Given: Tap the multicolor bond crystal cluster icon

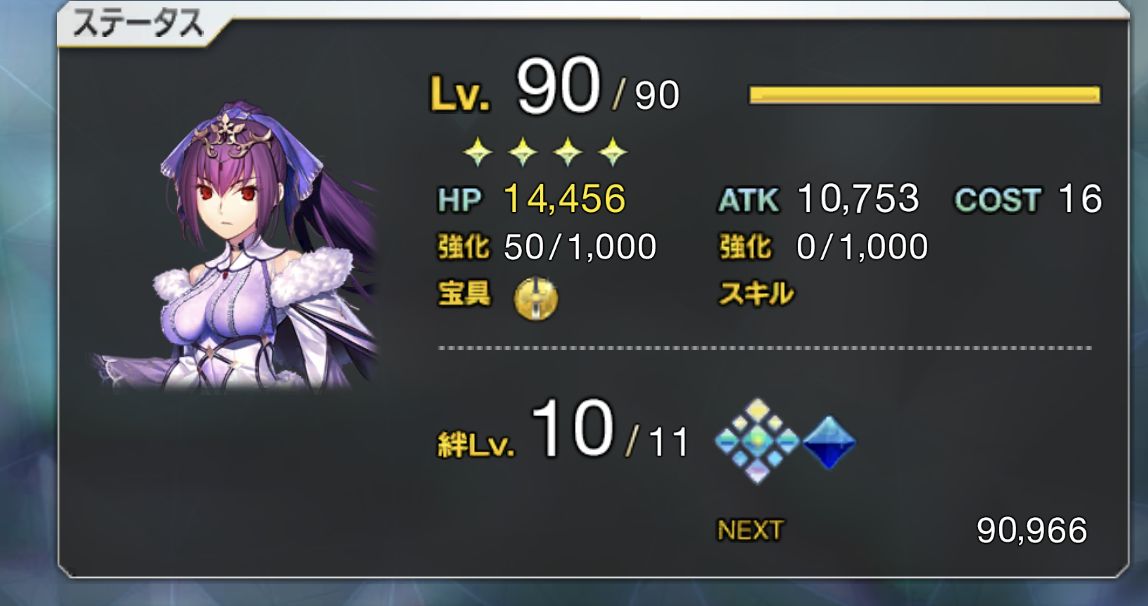Looking at the screenshot, I should click(x=758, y=441).
